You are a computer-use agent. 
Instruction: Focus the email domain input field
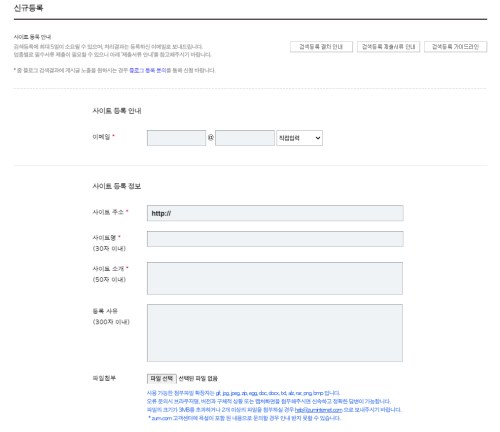pos(245,138)
